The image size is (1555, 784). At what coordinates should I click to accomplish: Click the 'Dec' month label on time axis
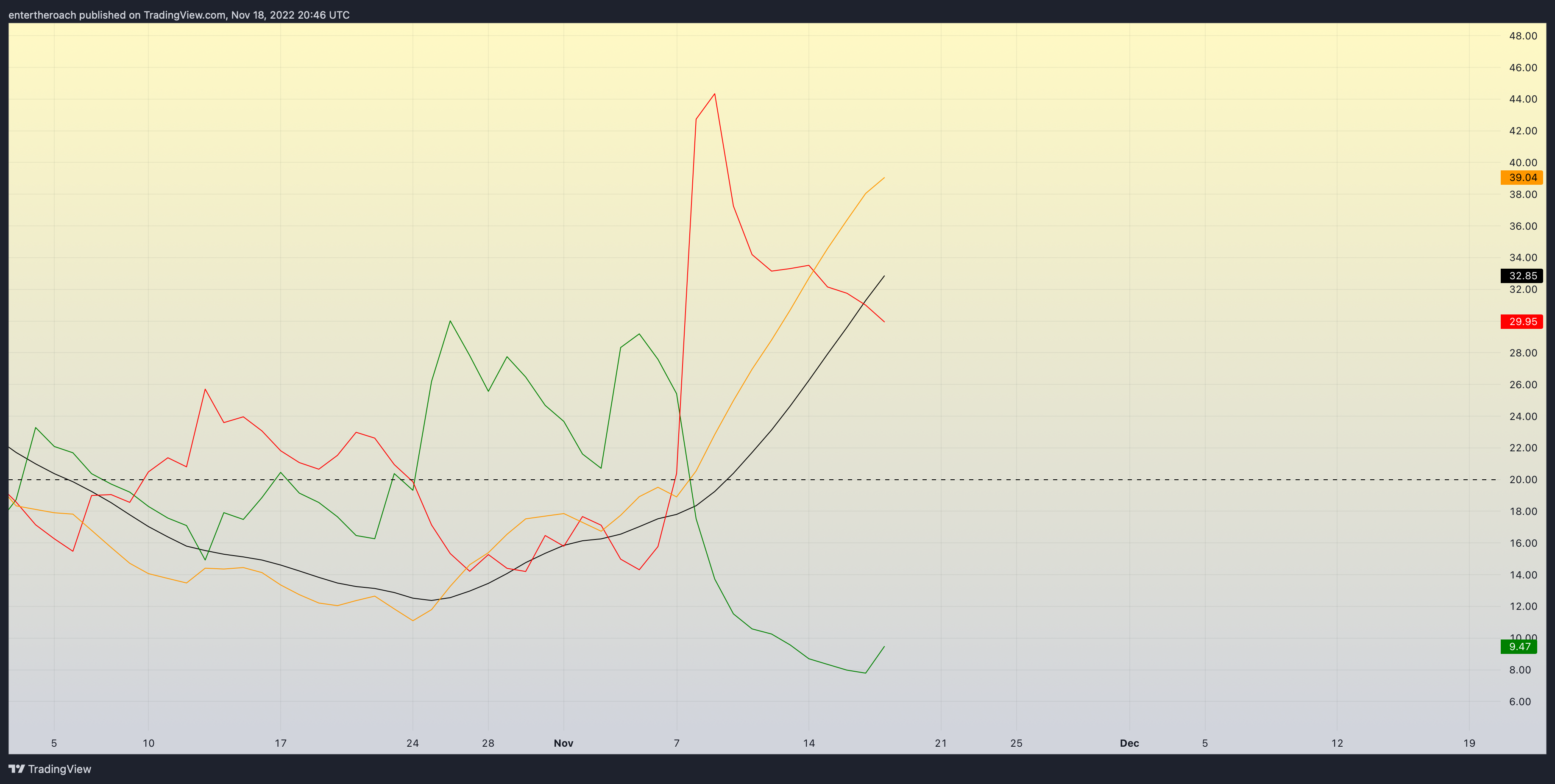1129,744
